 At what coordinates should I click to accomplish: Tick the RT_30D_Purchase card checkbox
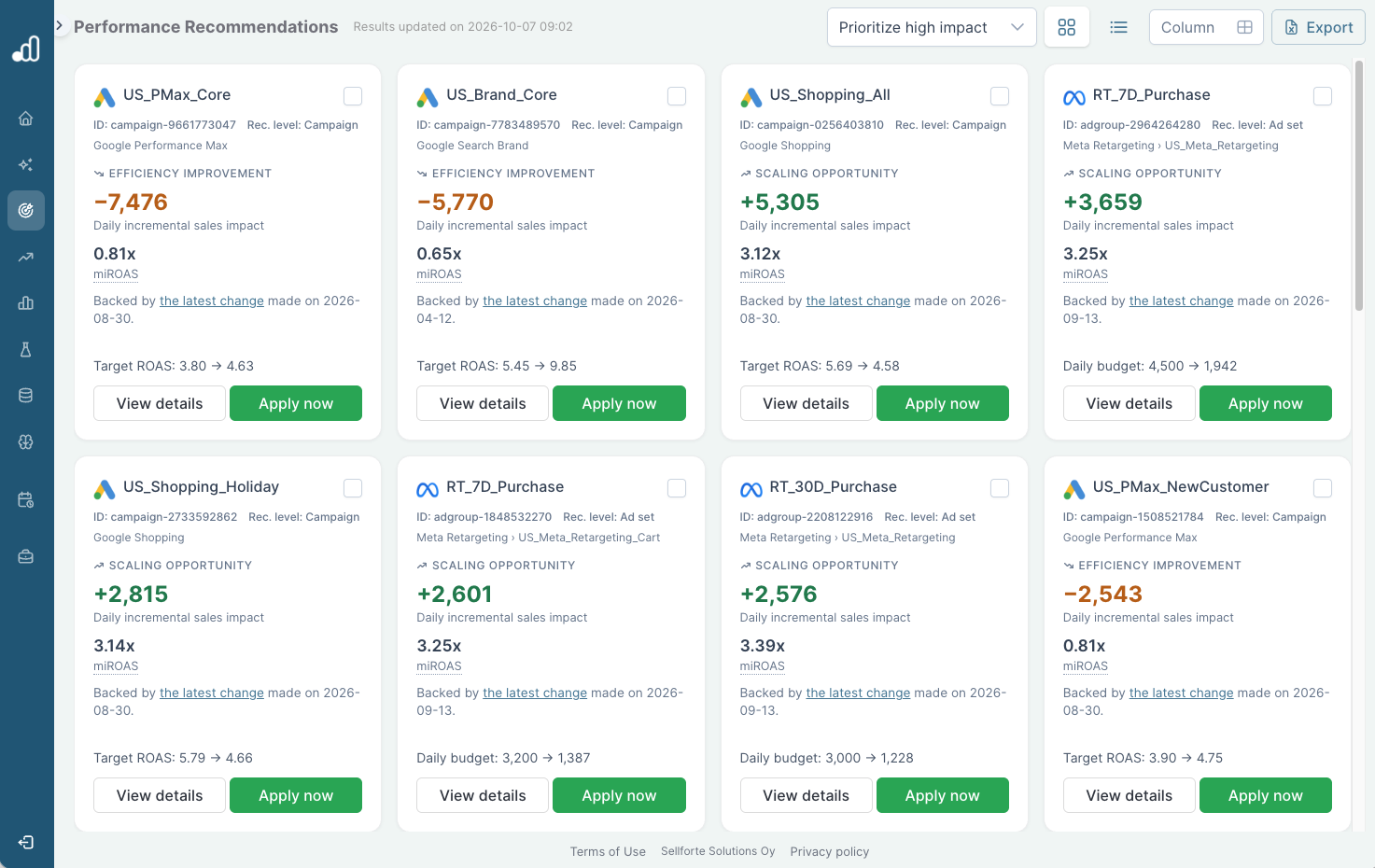[x=1000, y=488]
